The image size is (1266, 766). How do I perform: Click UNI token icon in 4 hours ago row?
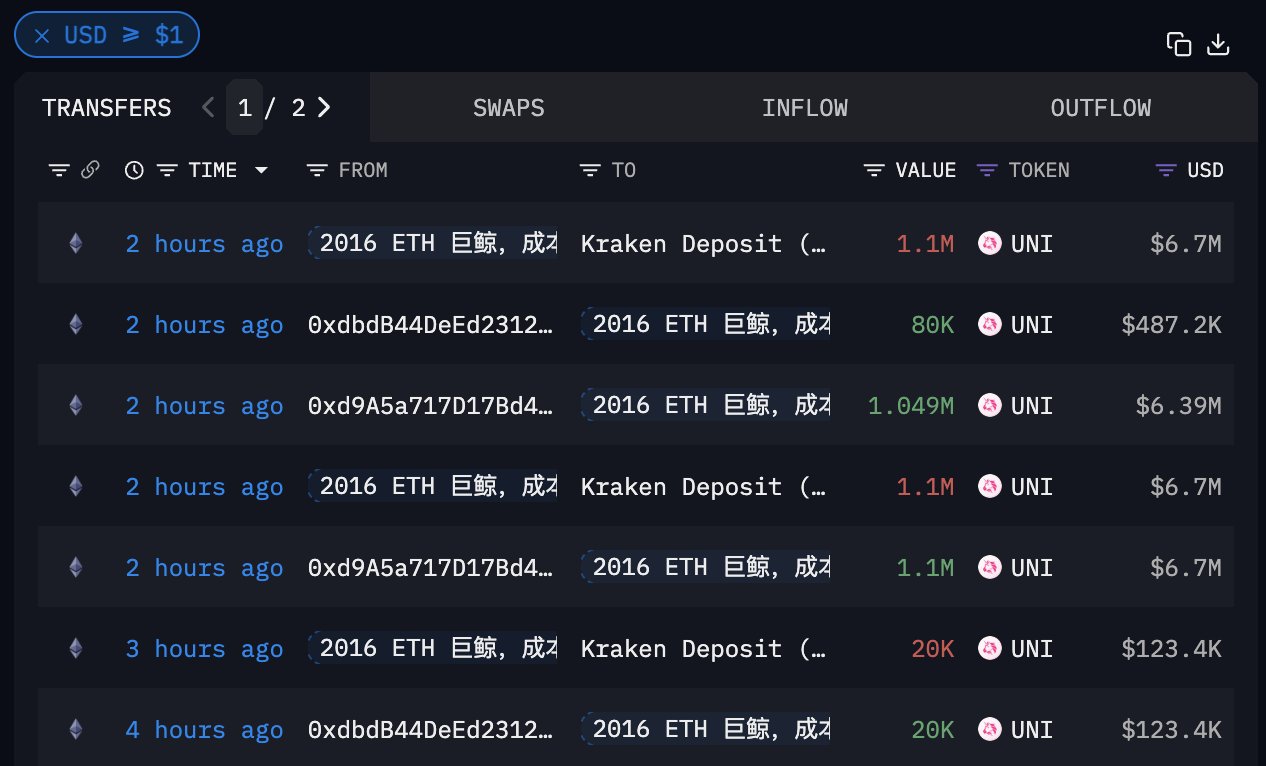[x=989, y=729]
